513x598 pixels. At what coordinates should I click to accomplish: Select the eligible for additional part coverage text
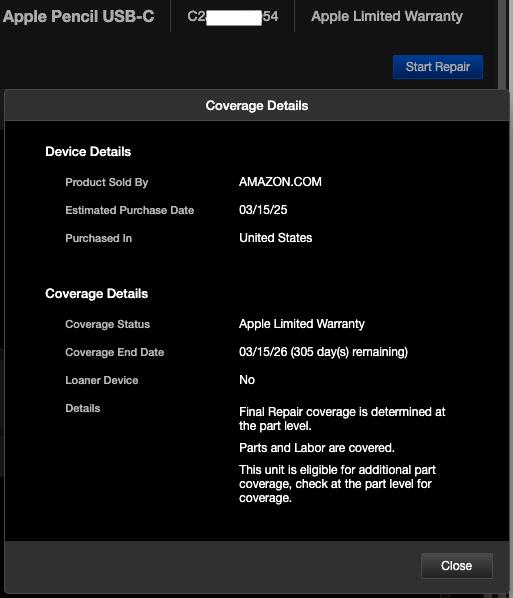pos(337,484)
